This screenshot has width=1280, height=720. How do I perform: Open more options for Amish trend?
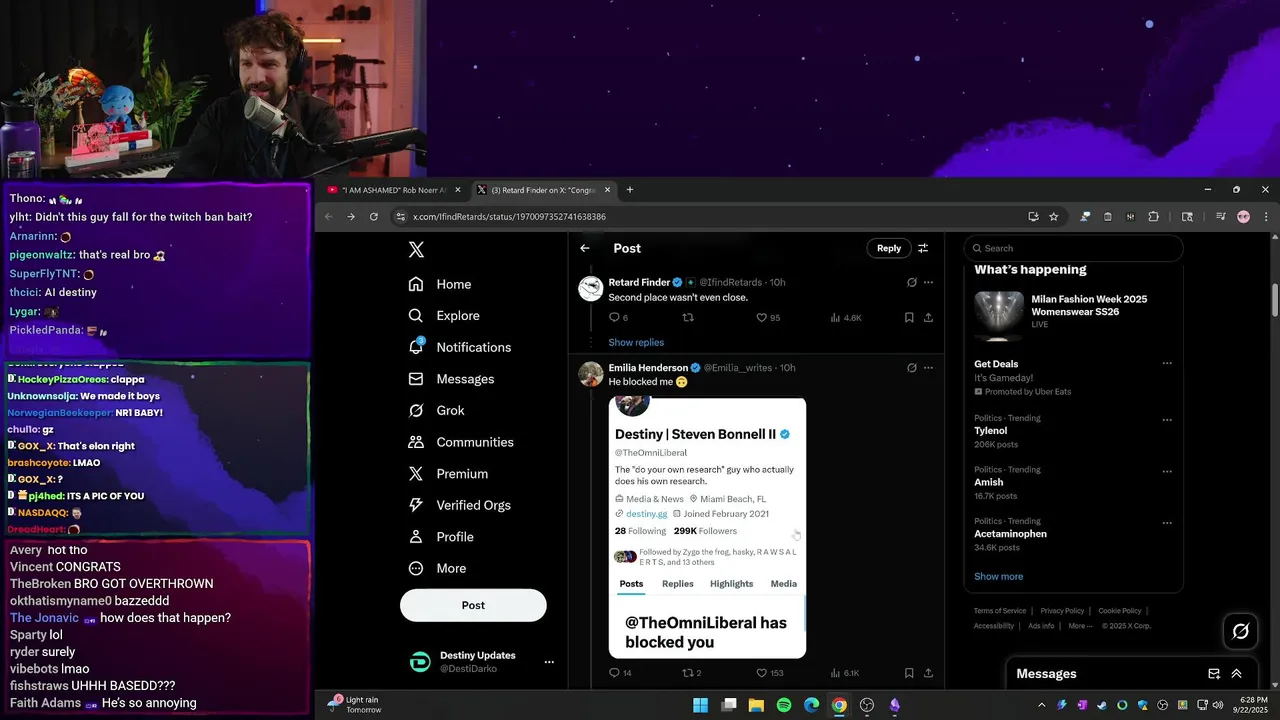click(1167, 471)
